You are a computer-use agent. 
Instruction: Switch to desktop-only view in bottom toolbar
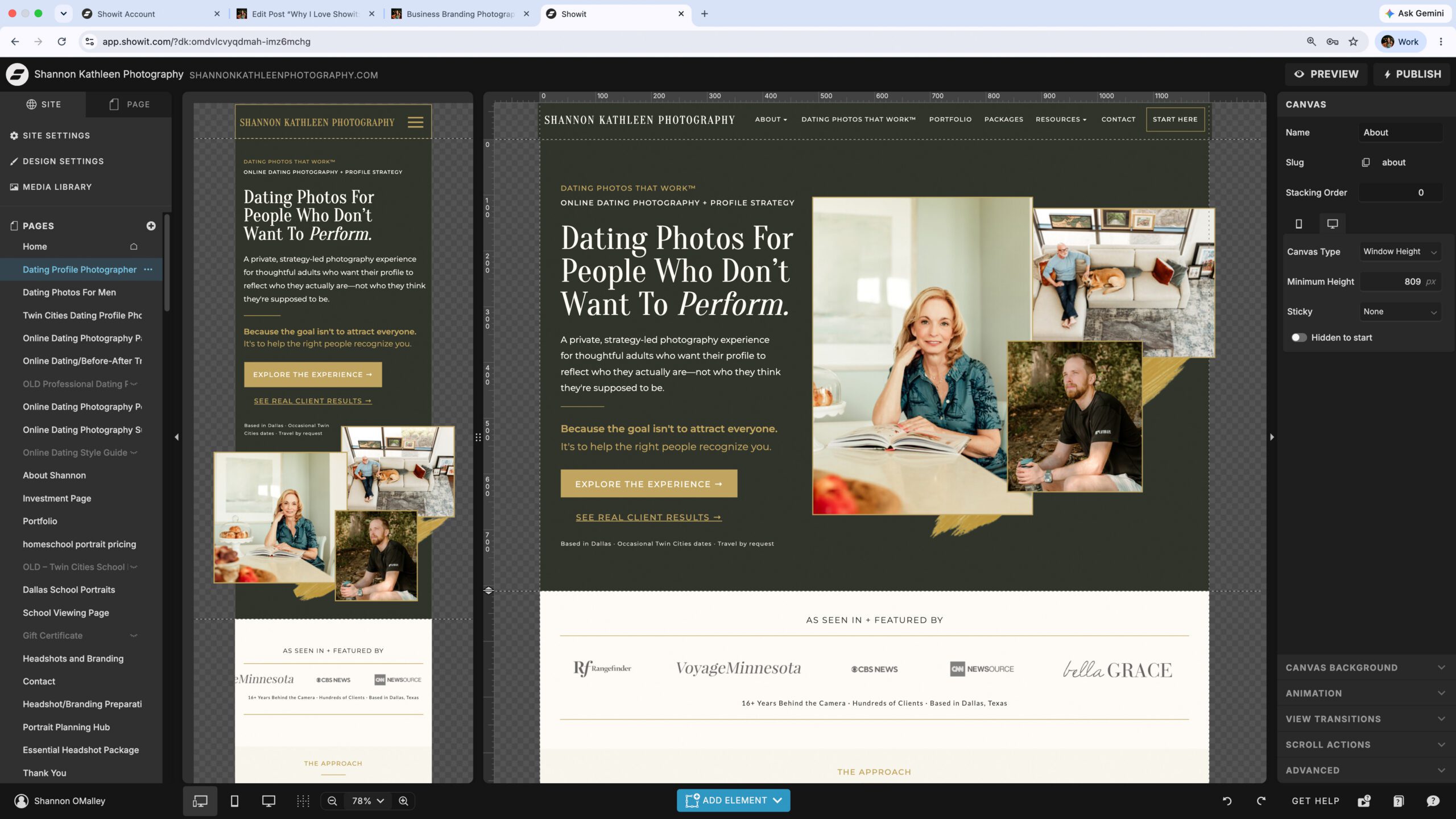(x=268, y=801)
